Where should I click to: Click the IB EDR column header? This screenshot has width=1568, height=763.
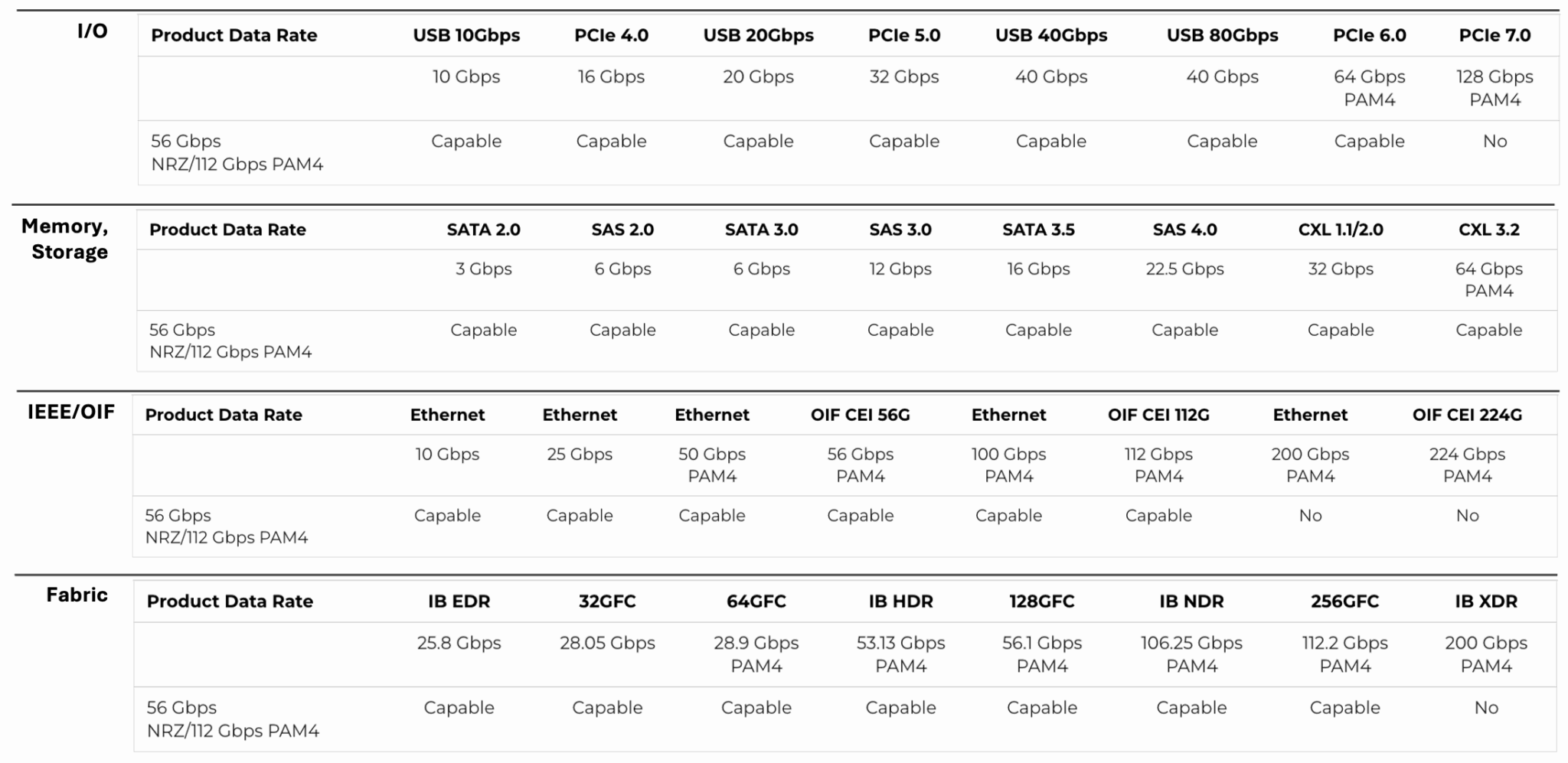tap(459, 602)
